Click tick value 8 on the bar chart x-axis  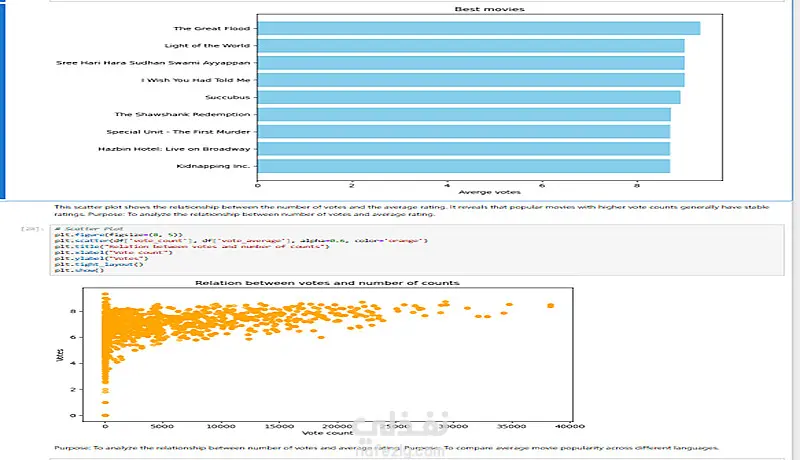click(637, 186)
